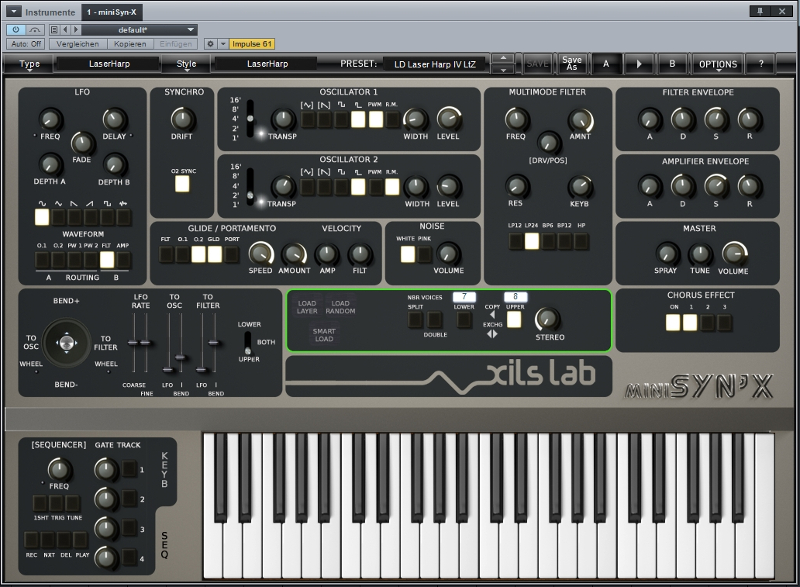Open the PRESET name LD Laser Harp IV LtZ

(x=435, y=64)
